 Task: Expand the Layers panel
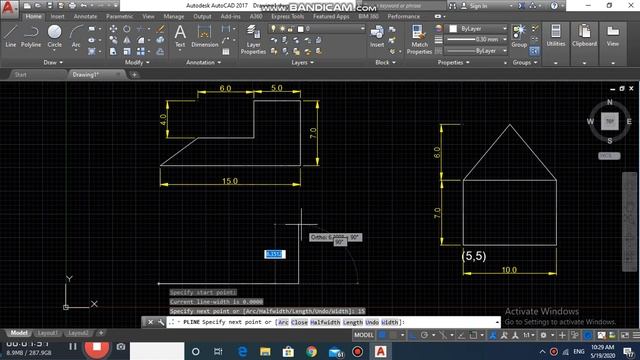click(x=302, y=62)
